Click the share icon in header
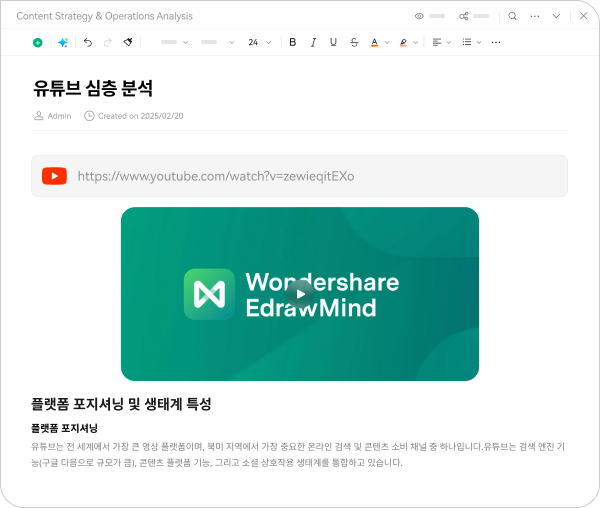 pos(464,16)
